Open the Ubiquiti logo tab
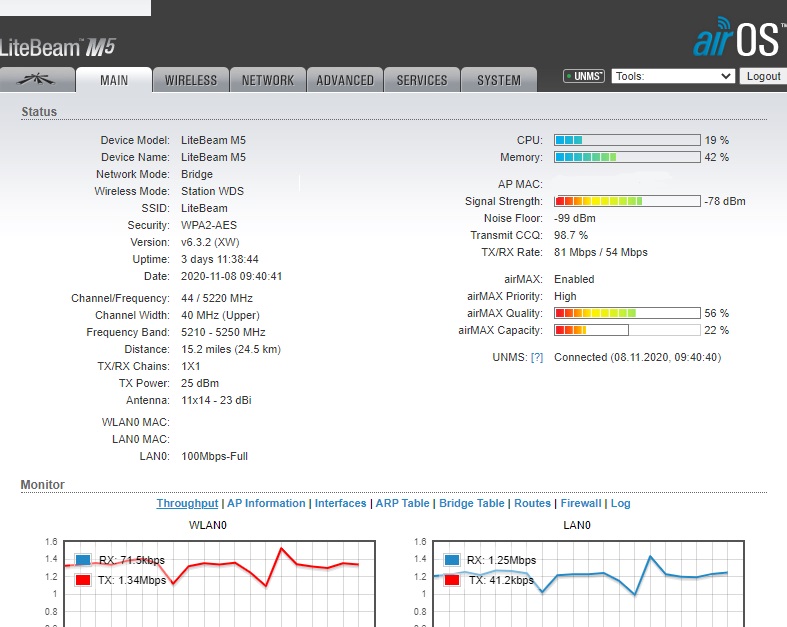 click(x=37, y=80)
